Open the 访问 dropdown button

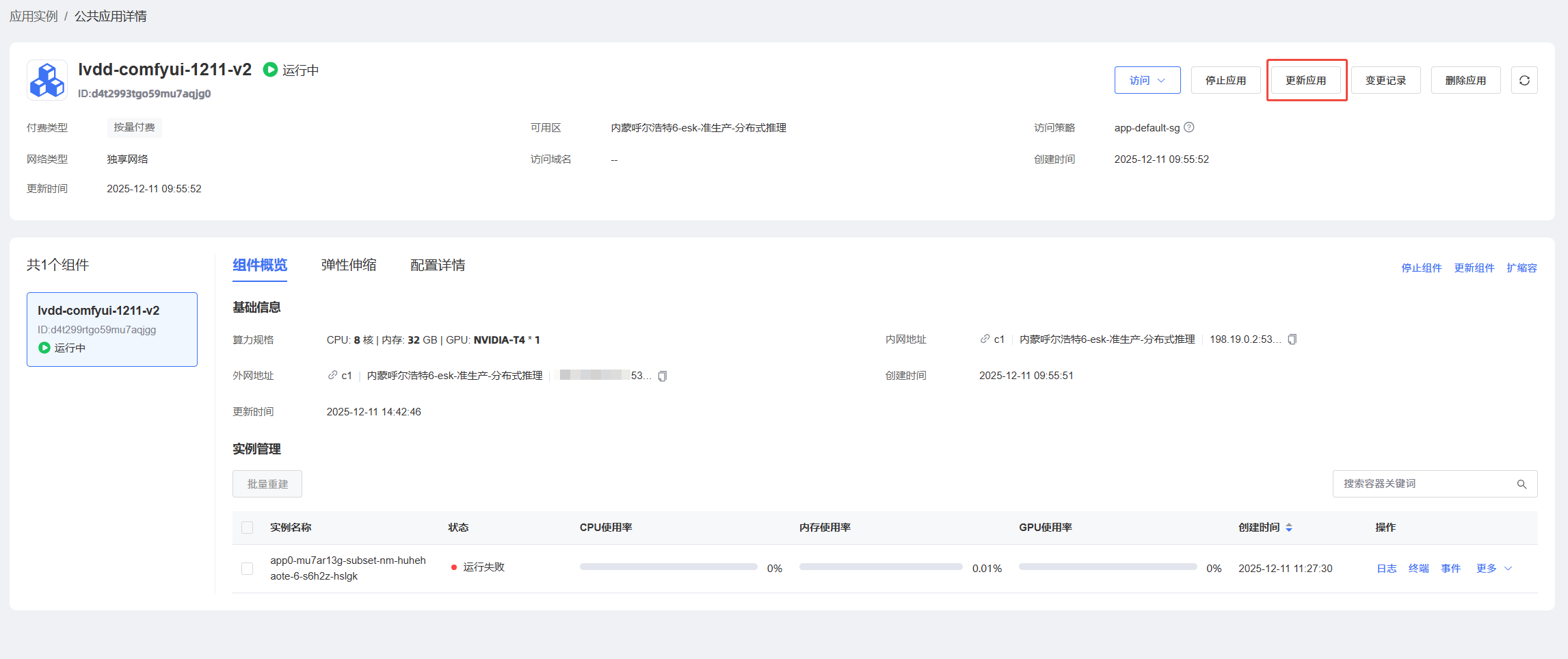click(x=1147, y=80)
